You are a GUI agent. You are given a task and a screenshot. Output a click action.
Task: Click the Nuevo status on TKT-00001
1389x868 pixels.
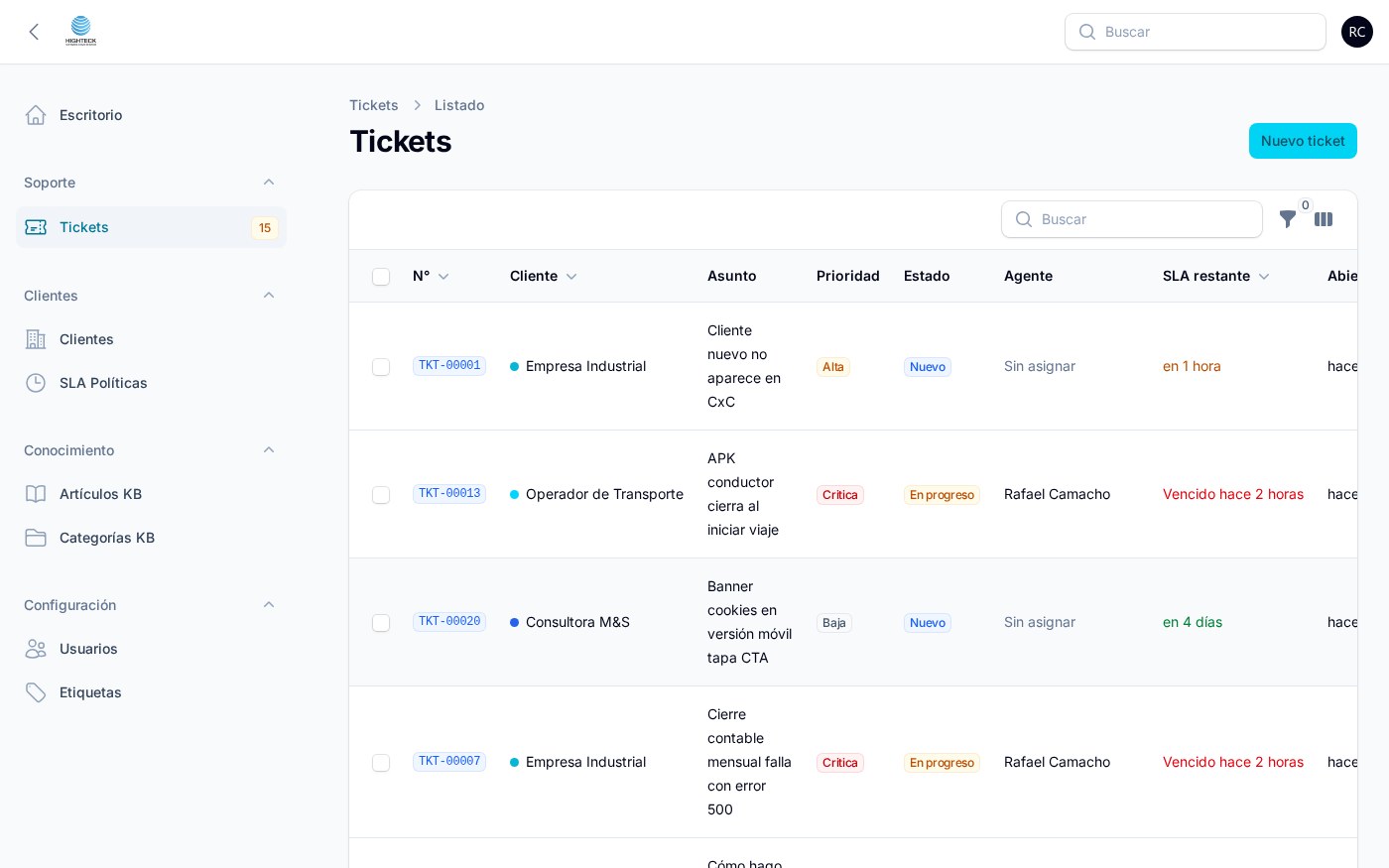click(x=928, y=367)
